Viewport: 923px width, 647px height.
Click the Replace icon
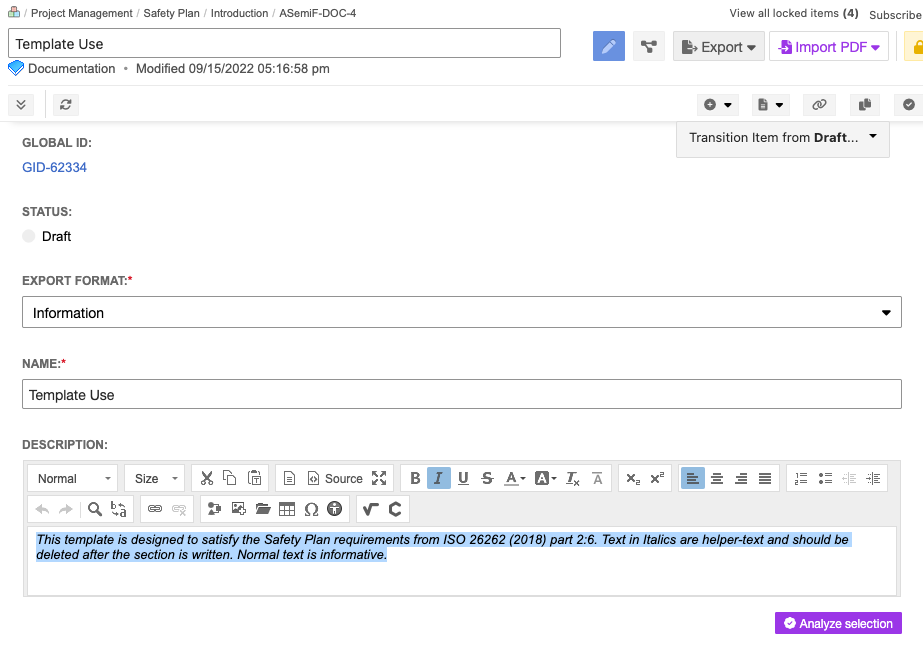[118, 509]
